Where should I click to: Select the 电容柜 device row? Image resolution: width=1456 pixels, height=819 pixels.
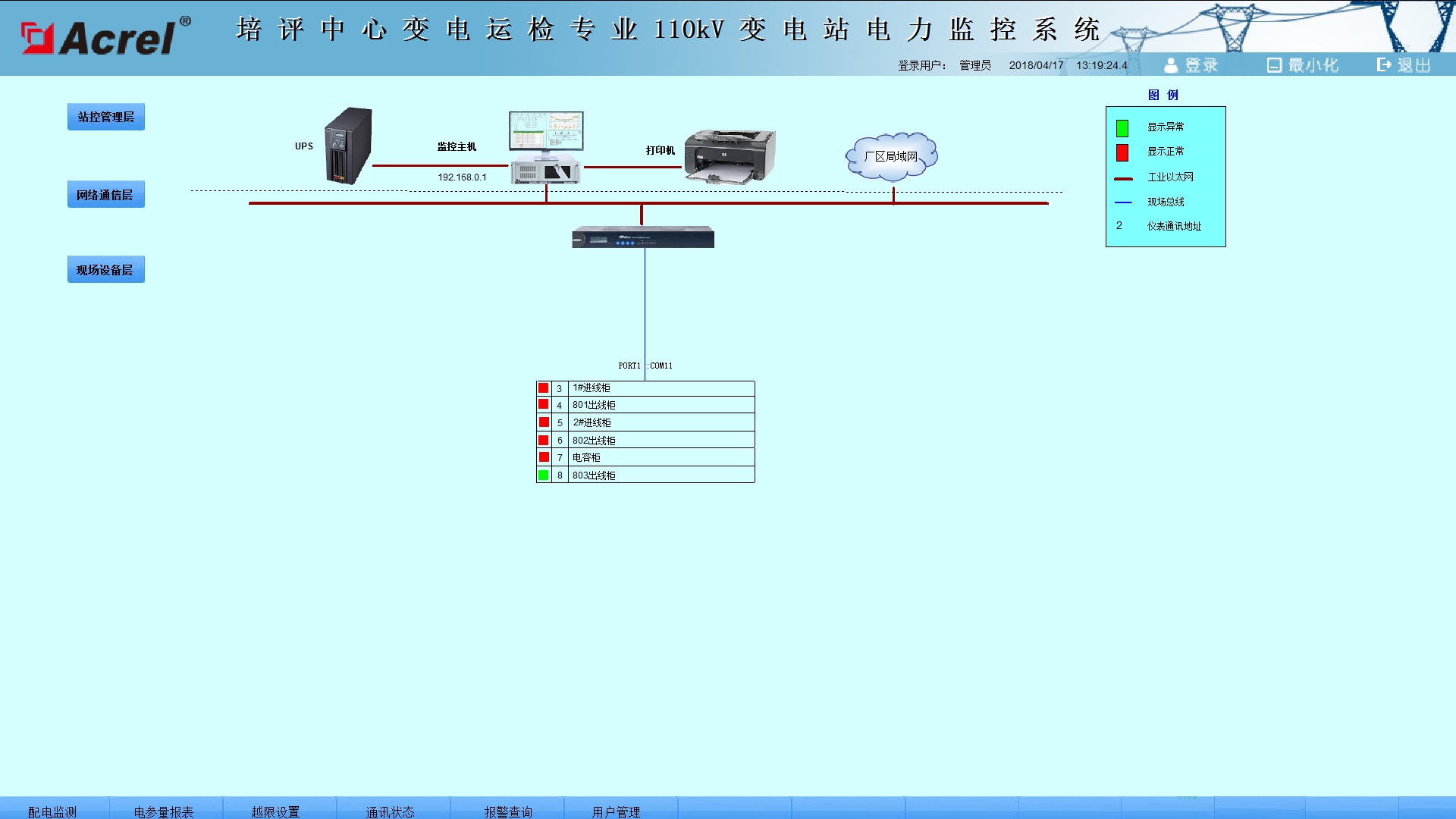pos(645,457)
